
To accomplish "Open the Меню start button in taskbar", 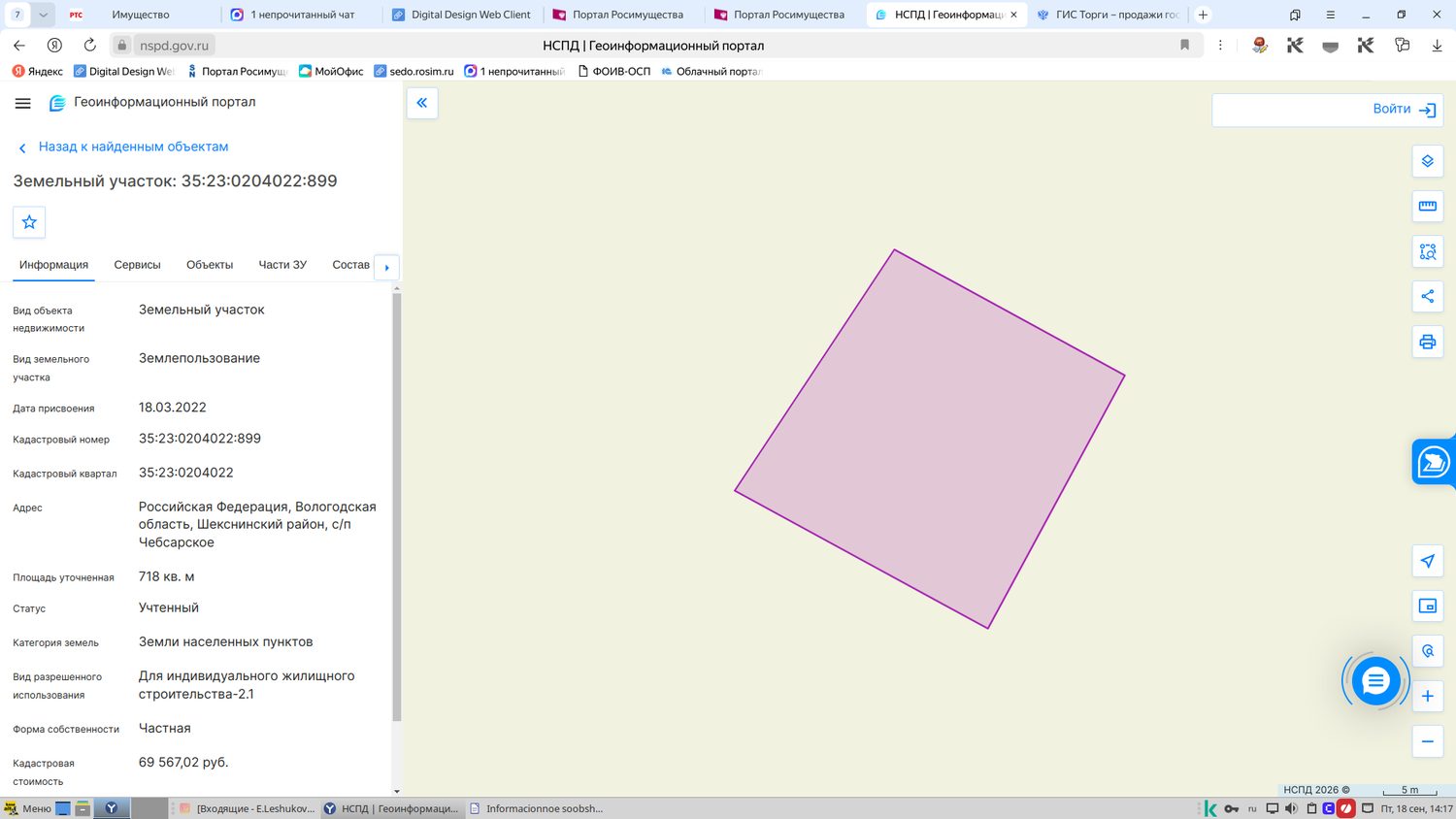I will coord(27,808).
